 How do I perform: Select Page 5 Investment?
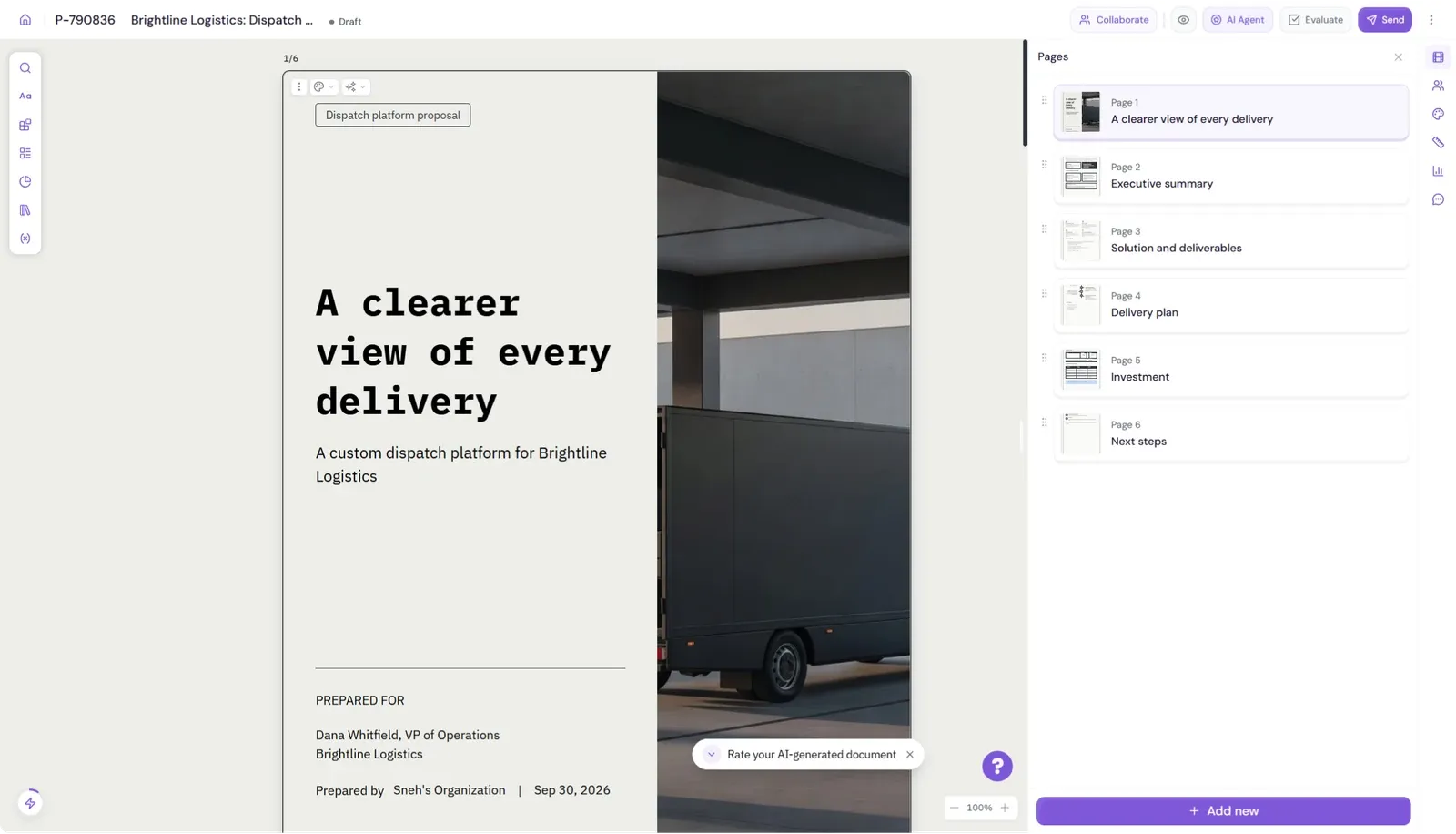(x=1230, y=370)
